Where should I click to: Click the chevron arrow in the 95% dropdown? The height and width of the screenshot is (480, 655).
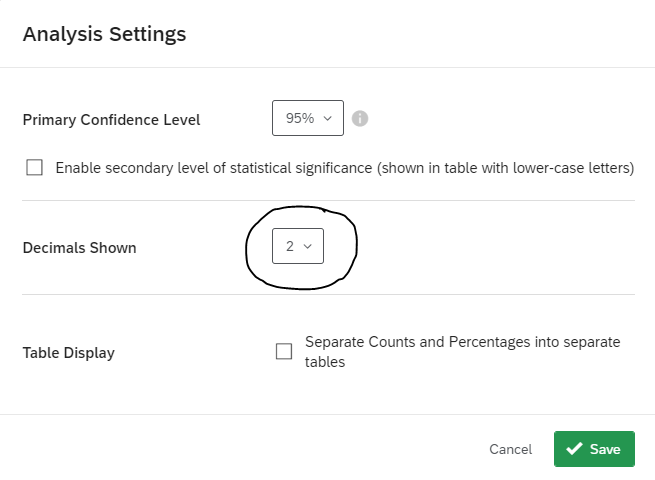point(328,119)
